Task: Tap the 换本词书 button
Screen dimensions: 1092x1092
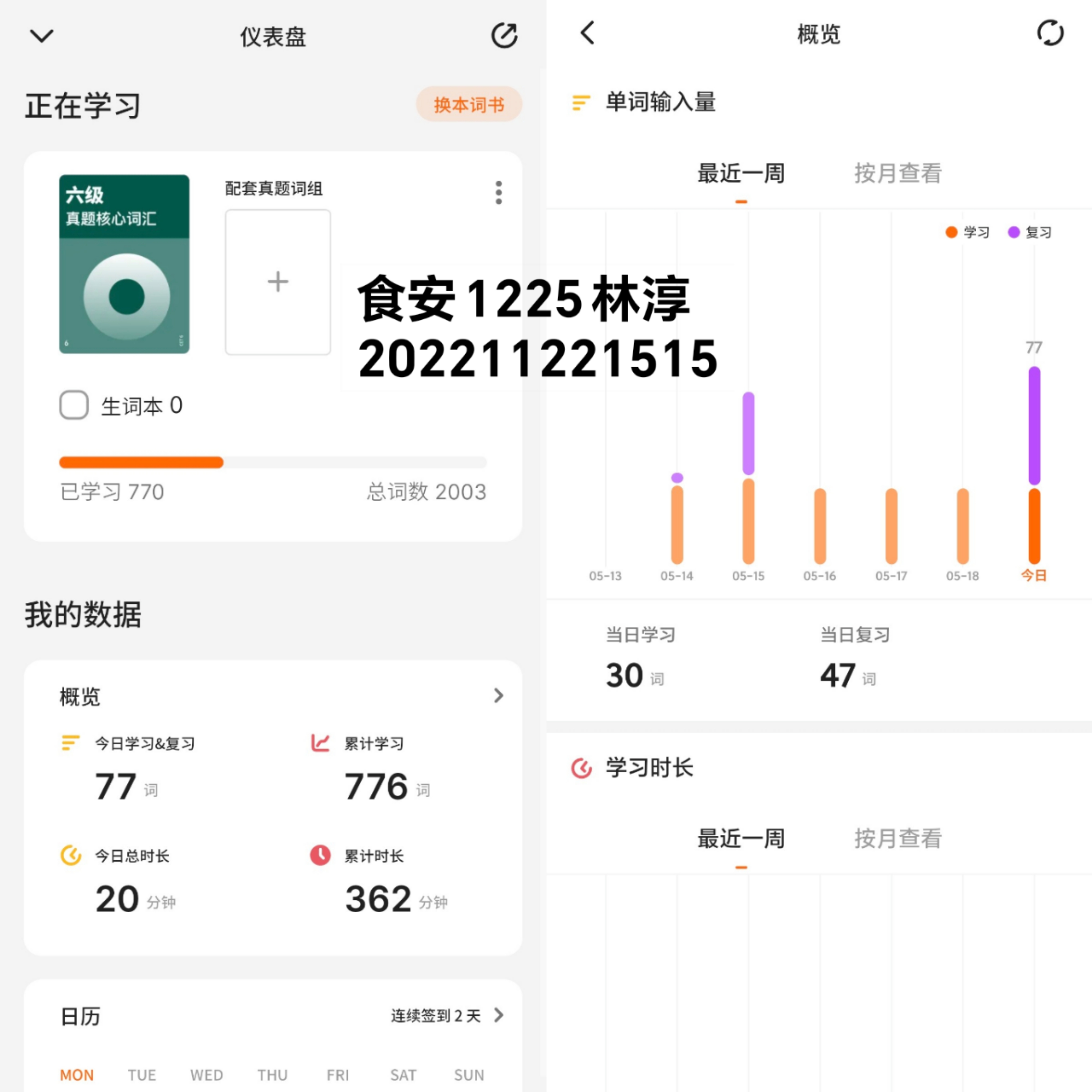Action: [469, 104]
